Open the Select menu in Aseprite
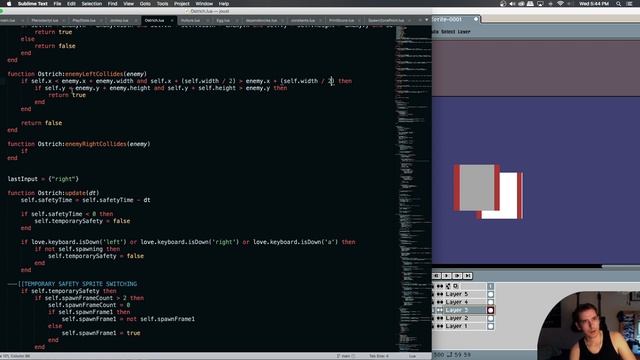640x360 pixels. pos(448,31)
